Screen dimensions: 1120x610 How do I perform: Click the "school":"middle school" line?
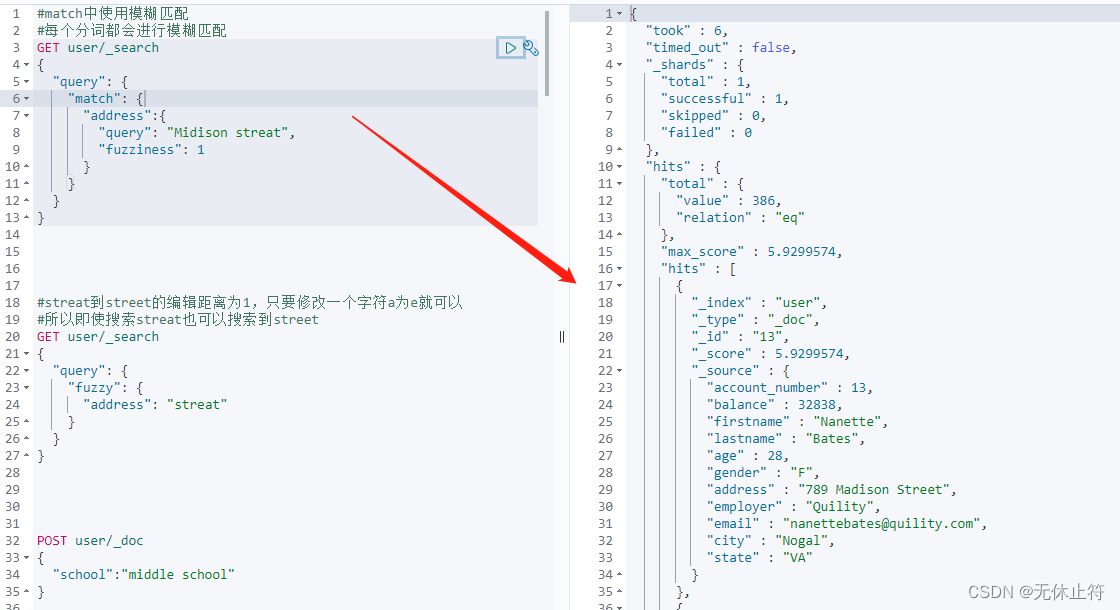144,574
